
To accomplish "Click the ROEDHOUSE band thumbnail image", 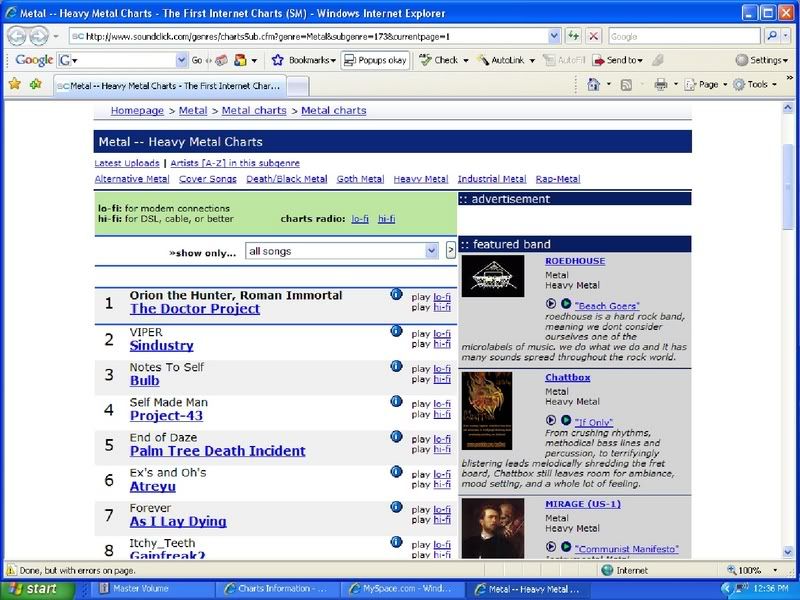I will [x=493, y=276].
